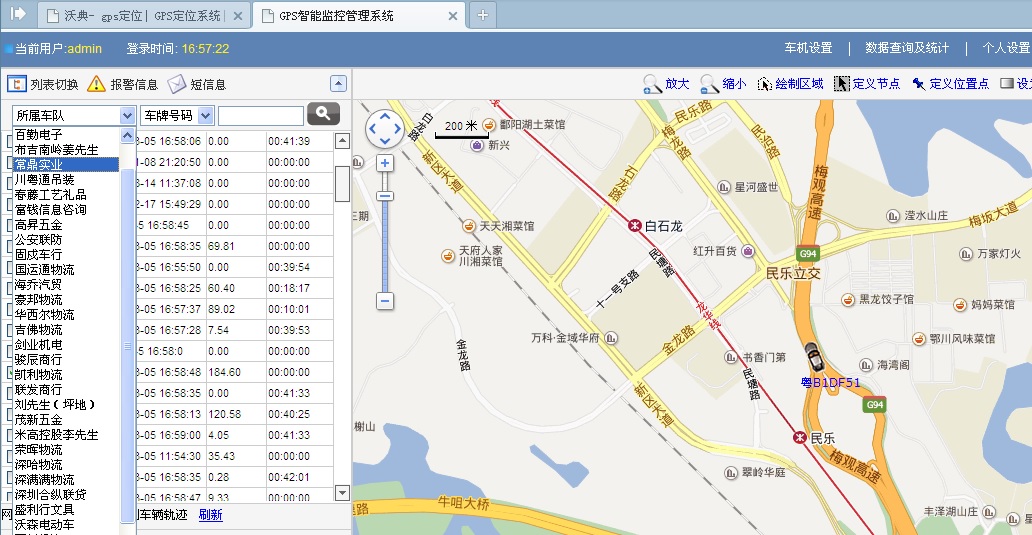Click the list switch (列表切换) icon
This screenshot has height=535, width=1032.
16,84
